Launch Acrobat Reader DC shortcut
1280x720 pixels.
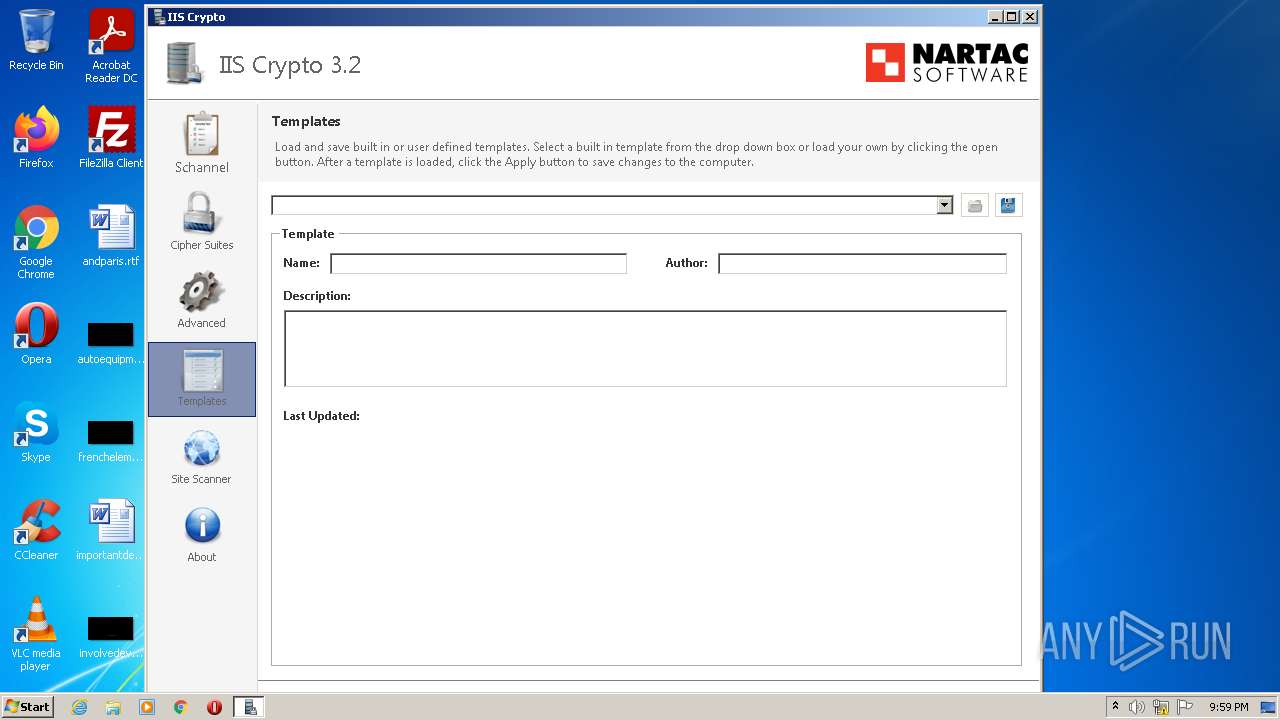pos(111,46)
